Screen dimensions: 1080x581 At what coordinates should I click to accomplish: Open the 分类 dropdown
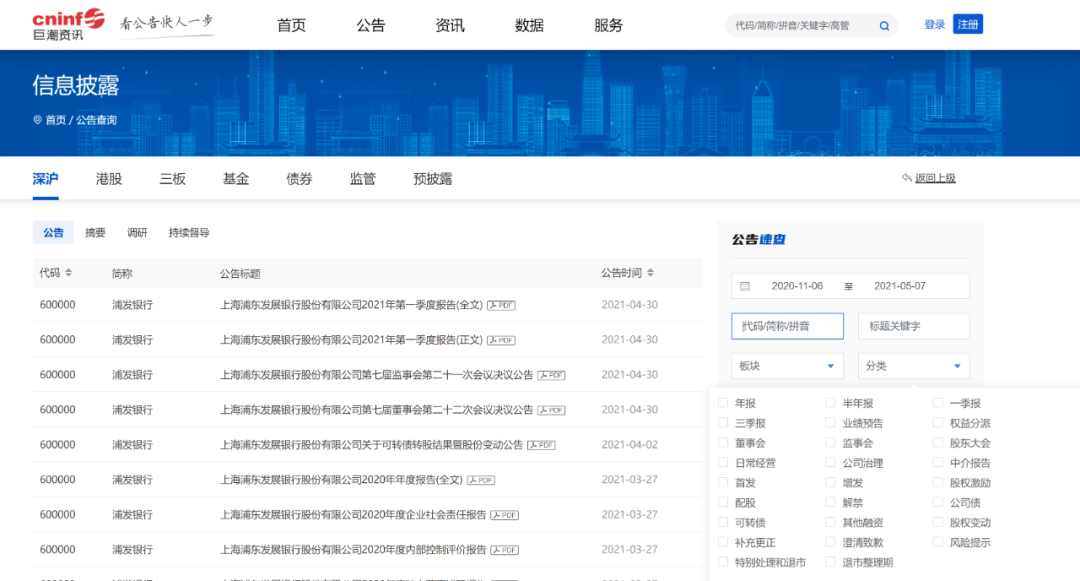(x=913, y=366)
